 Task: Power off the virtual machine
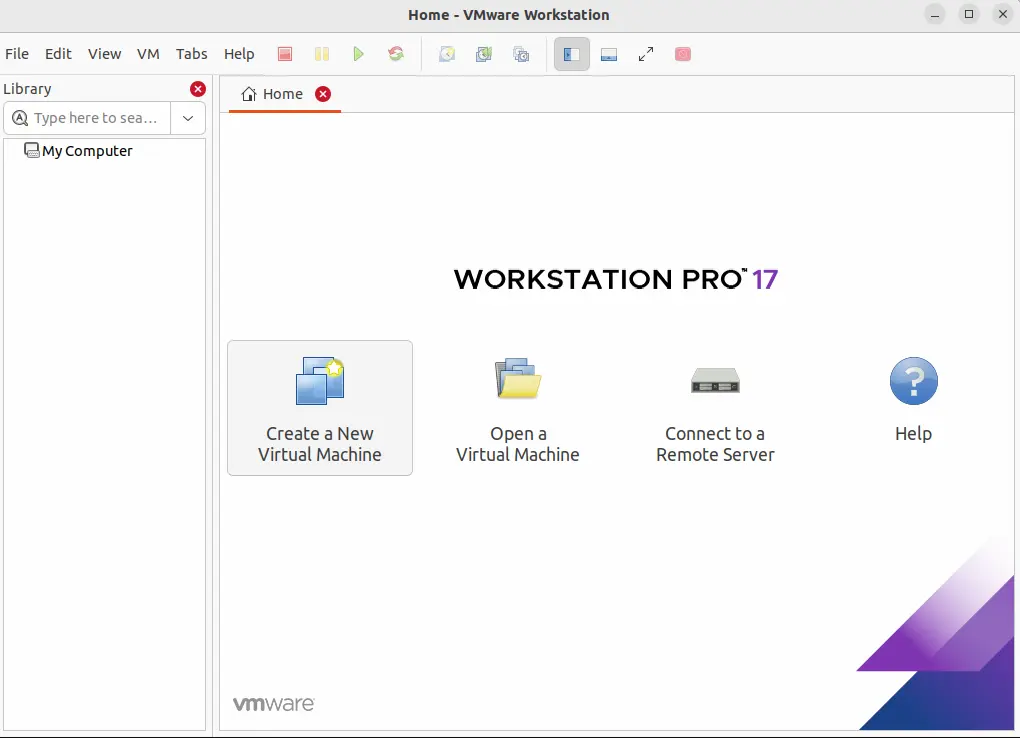coord(284,54)
